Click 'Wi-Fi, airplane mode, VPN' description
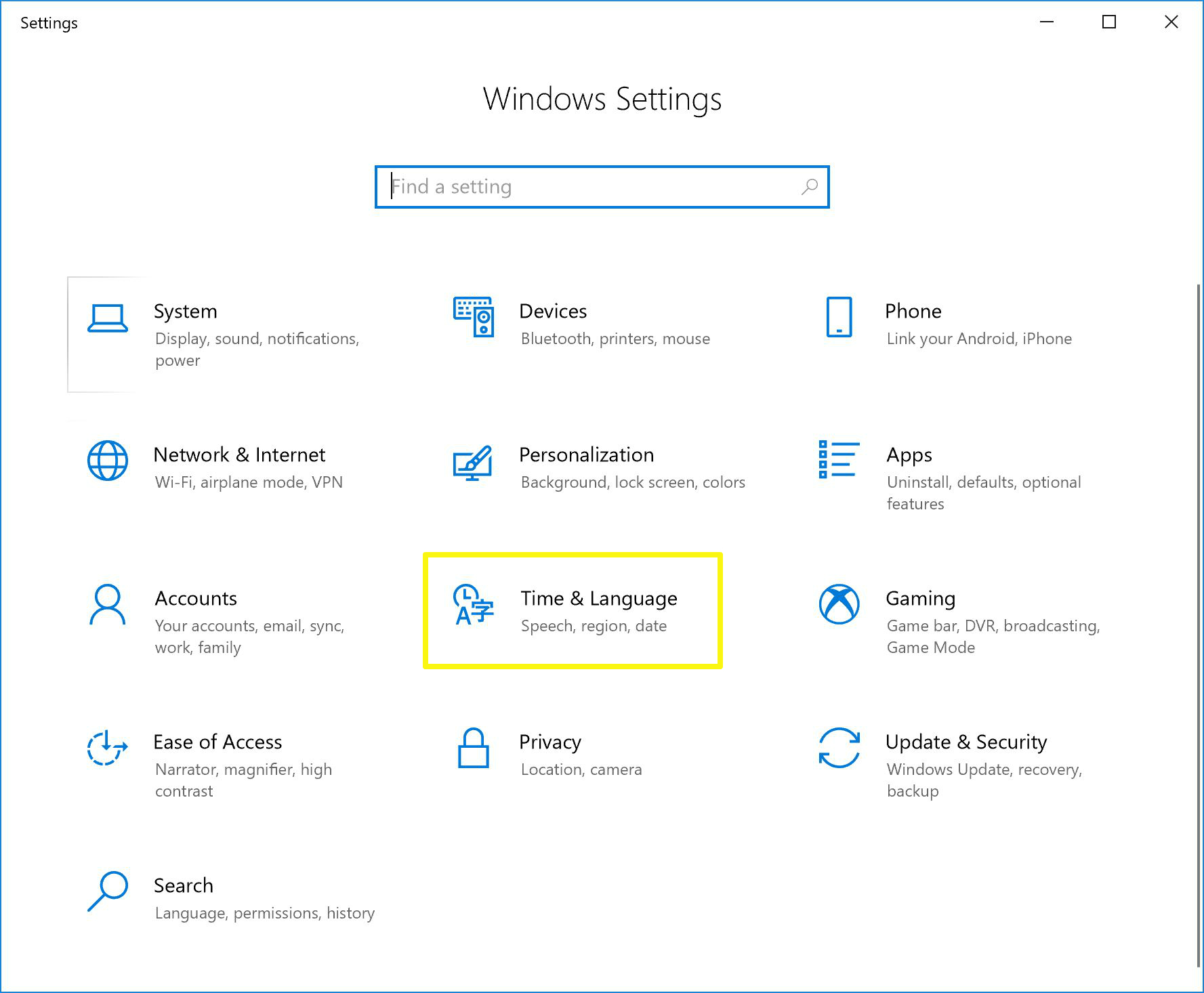Screen dimensions: 1204x993 tap(249, 482)
